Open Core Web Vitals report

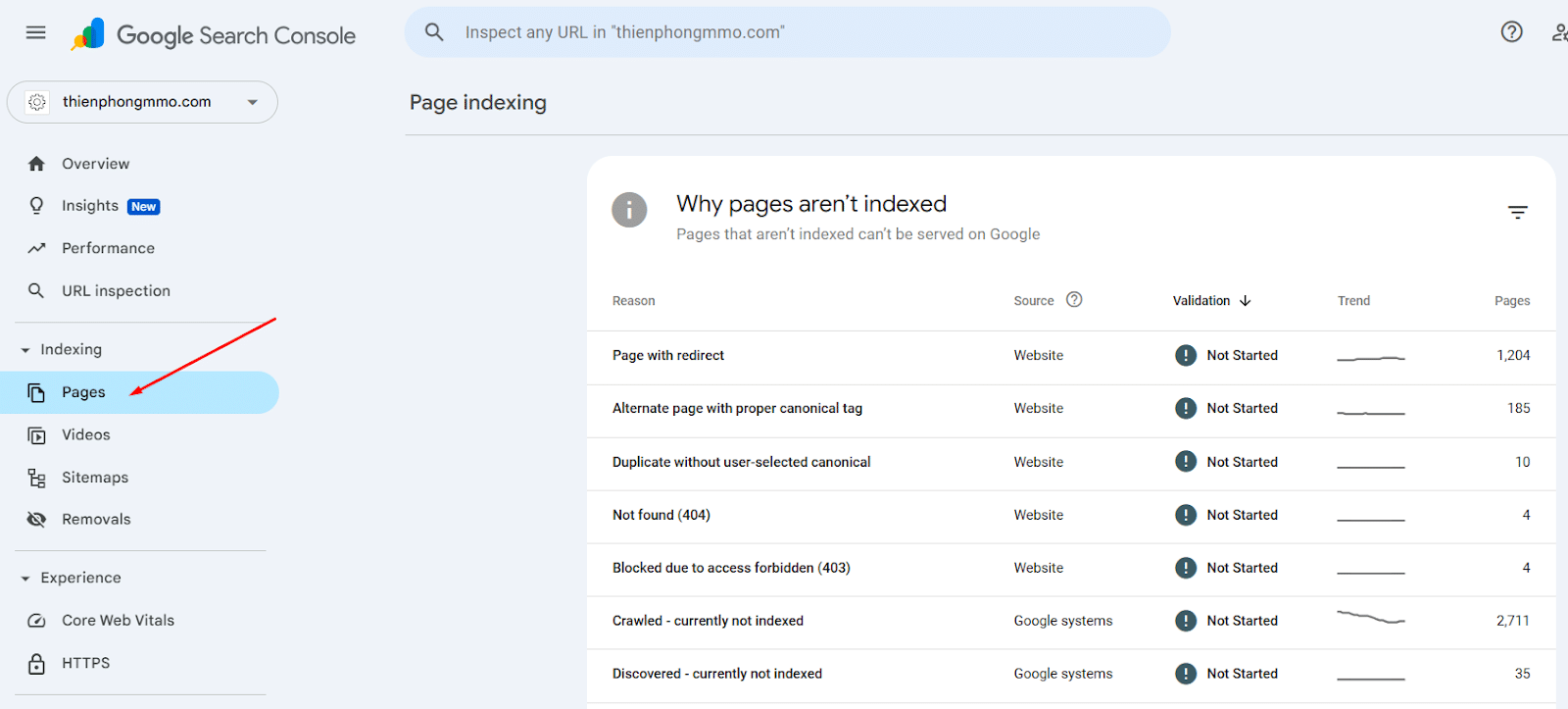click(x=118, y=621)
